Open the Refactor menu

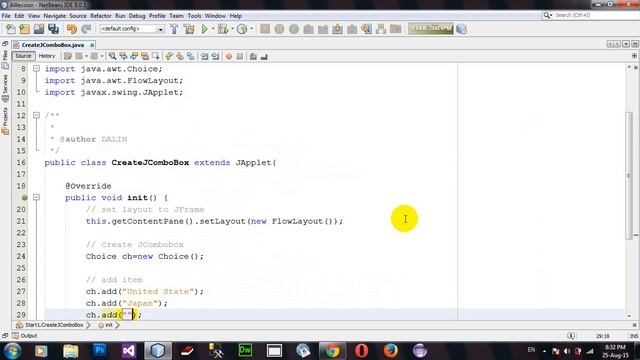(101, 16)
